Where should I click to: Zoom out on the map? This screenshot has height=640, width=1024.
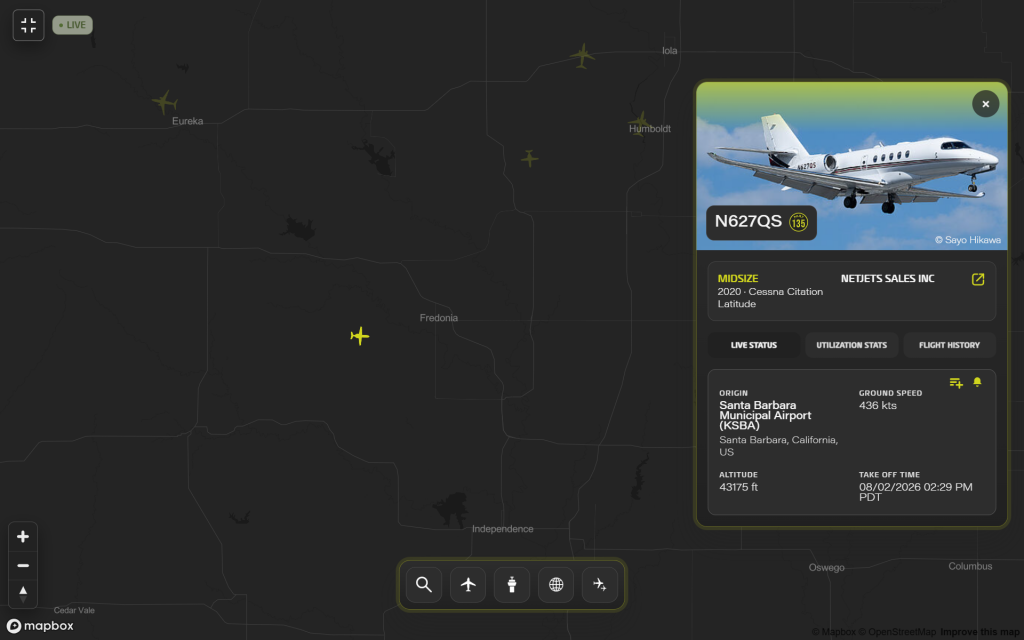click(23, 566)
